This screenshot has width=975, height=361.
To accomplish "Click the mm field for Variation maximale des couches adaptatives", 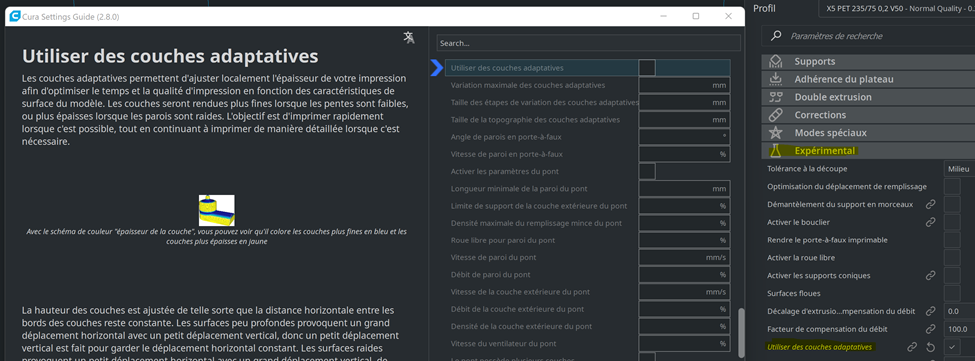I will [684, 85].
